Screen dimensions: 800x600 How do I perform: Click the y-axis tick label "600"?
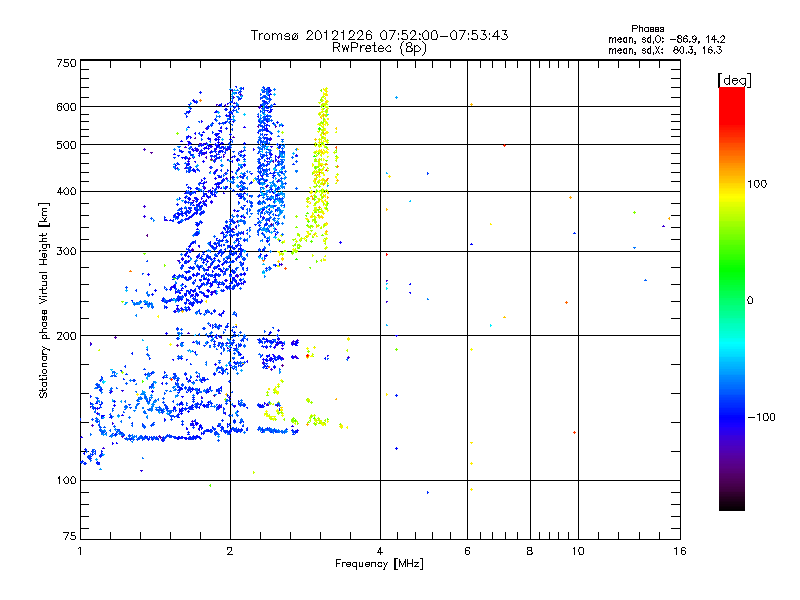66,107
